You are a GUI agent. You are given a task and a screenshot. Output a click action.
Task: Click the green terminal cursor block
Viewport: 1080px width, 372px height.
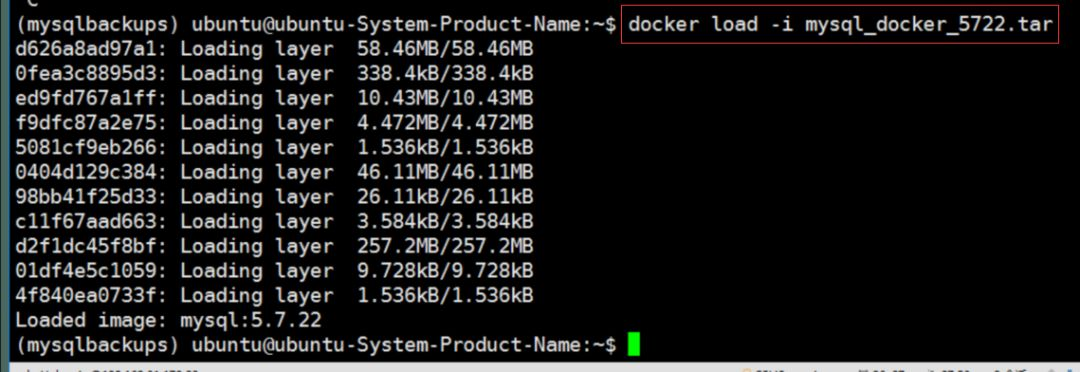pyautogui.click(x=634, y=344)
